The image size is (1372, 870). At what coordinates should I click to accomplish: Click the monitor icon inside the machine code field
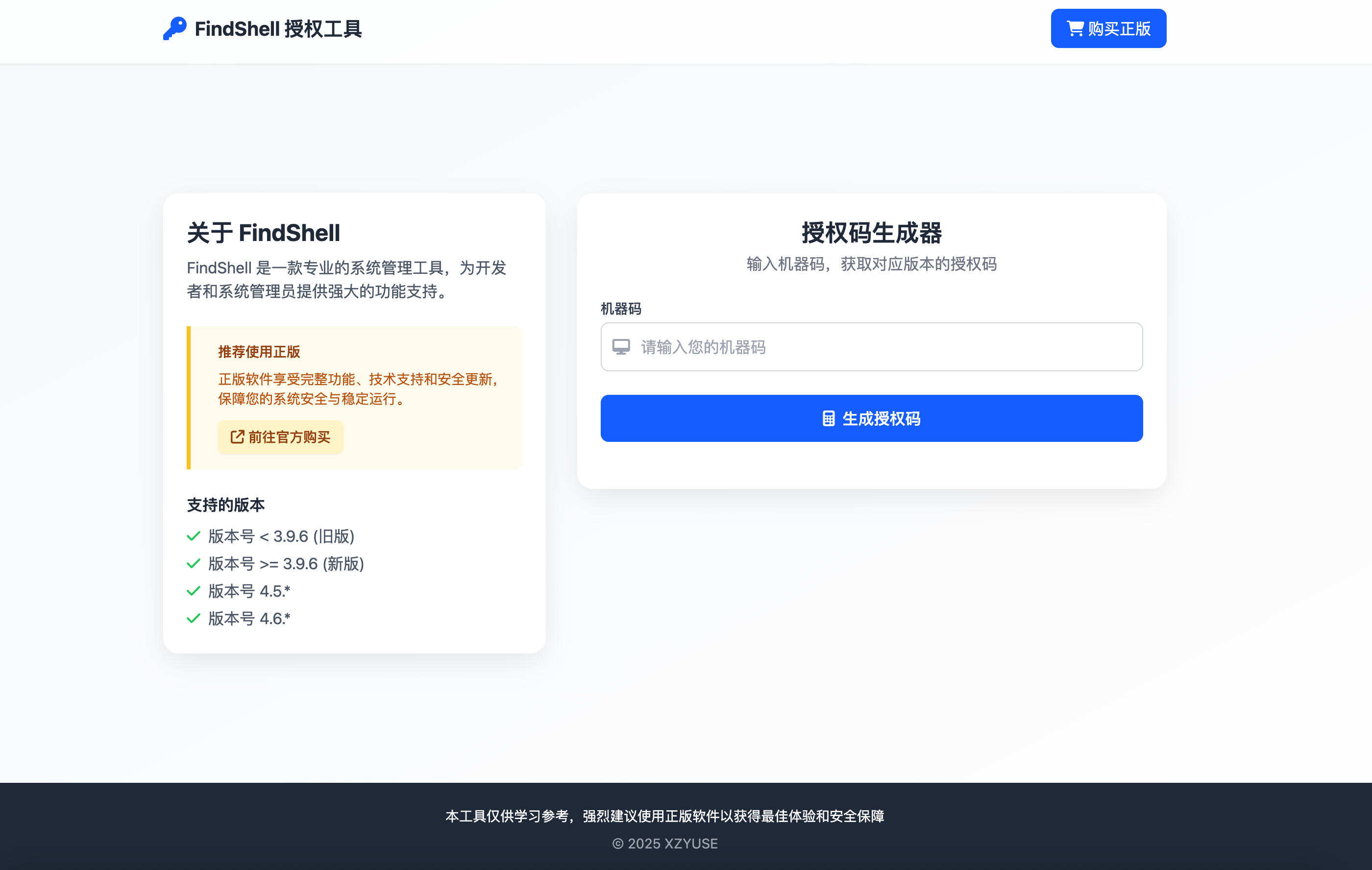point(621,347)
